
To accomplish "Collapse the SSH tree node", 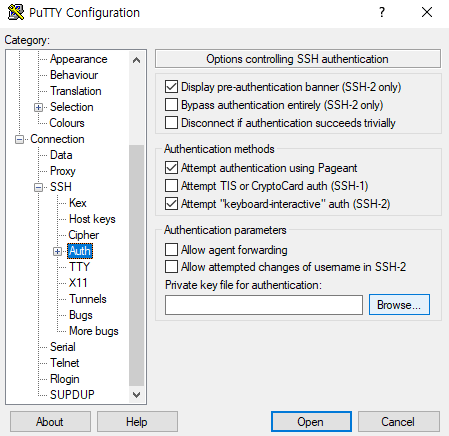I will point(38,187).
